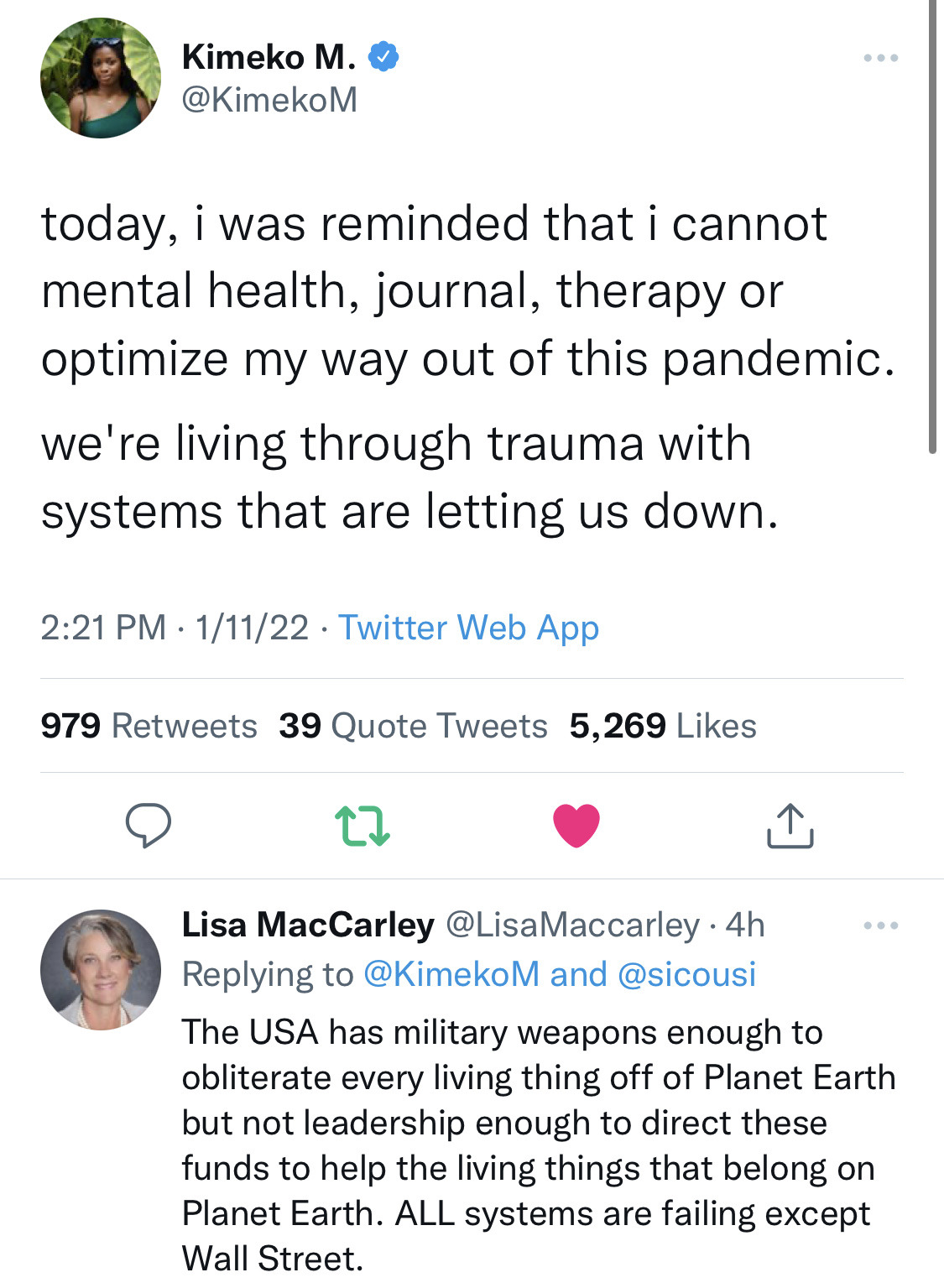Tap the share upload arrow icon
Image resolution: width=944 pixels, height=1288 pixels.
pyautogui.click(x=790, y=826)
